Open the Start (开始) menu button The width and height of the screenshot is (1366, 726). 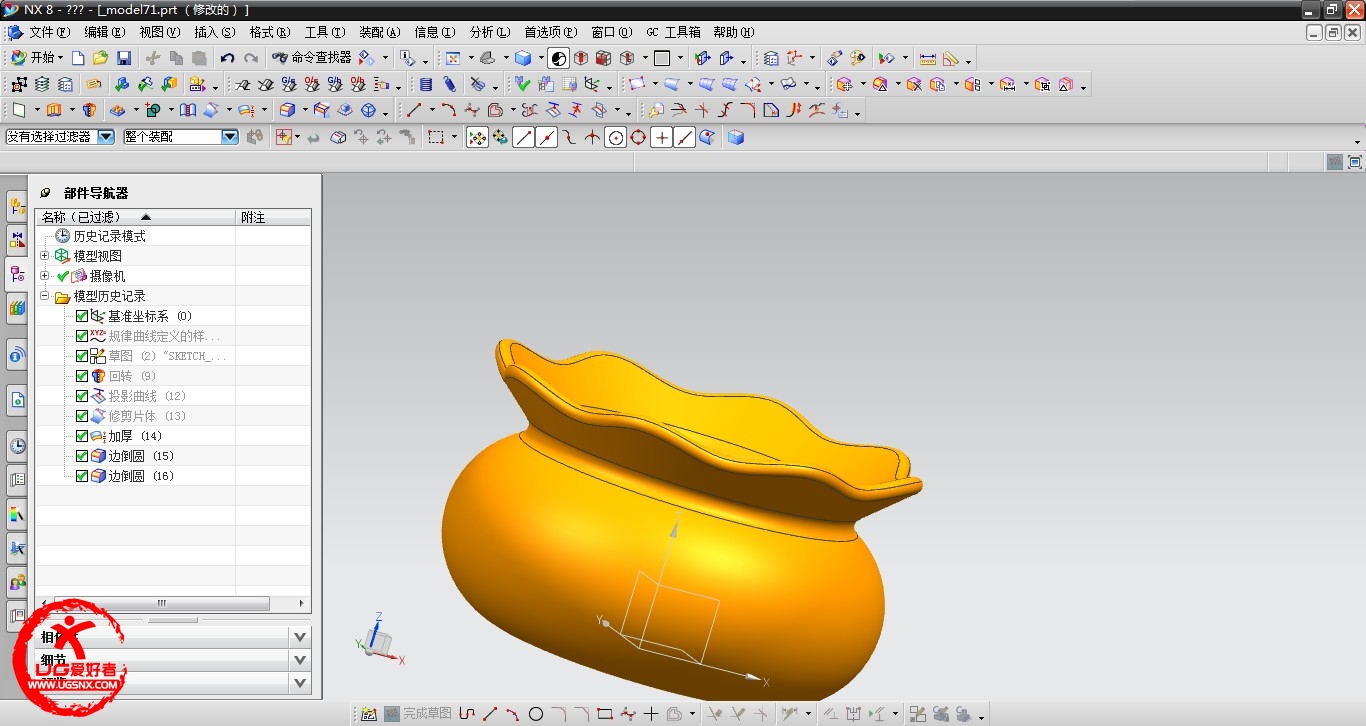pyautogui.click(x=36, y=58)
